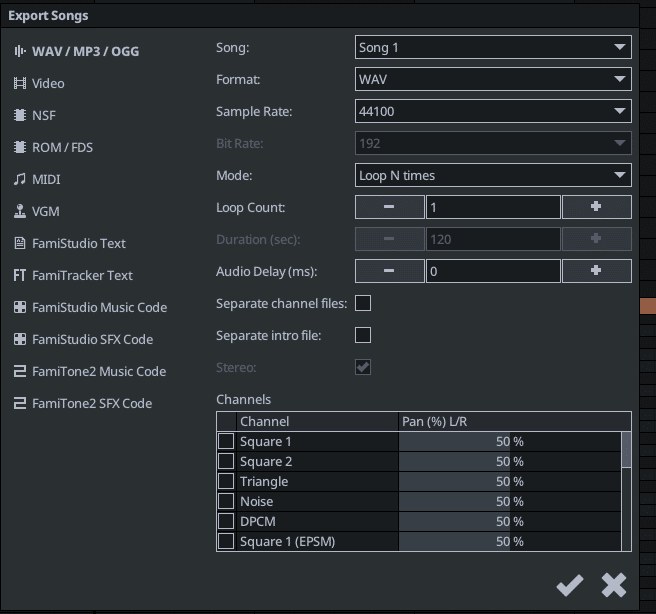656x614 pixels.
Task: Click the FamiTone2 Music Code icon
Action: pos(20,371)
